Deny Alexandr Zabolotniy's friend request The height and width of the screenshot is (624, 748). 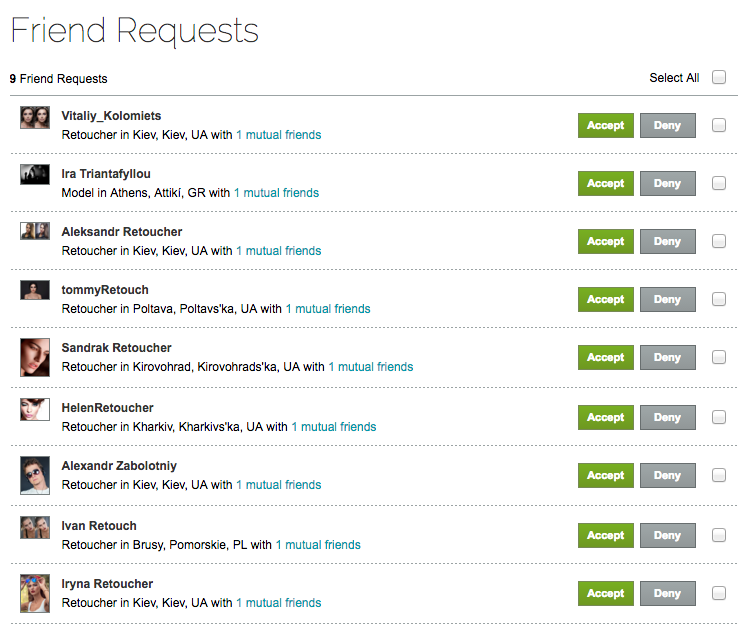click(x=667, y=476)
